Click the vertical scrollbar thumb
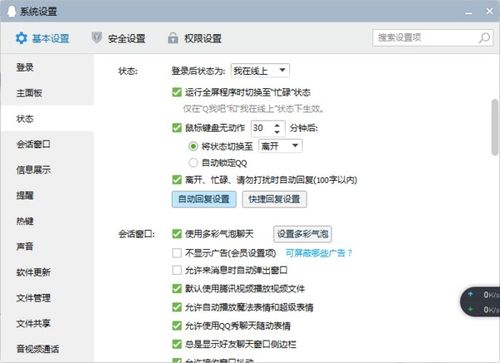The image size is (500, 363). tap(495, 127)
